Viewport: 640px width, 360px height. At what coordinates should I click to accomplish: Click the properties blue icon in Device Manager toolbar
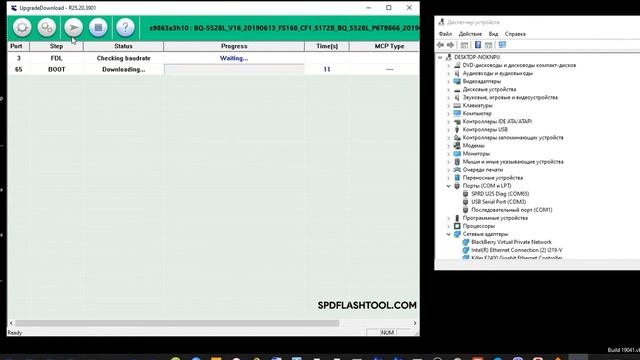pyautogui.click(x=478, y=45)
